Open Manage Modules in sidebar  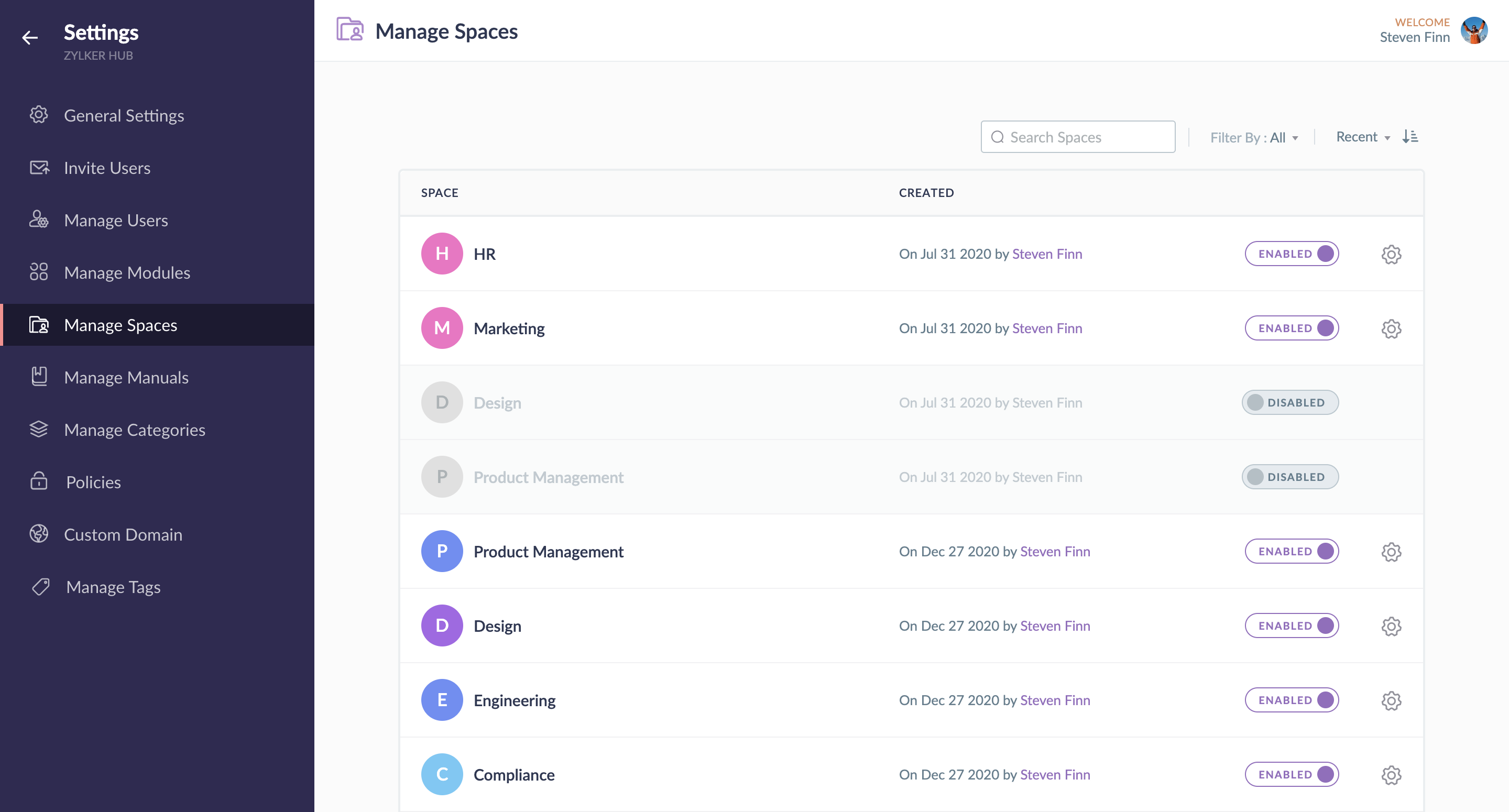click(x=127, y=272)
